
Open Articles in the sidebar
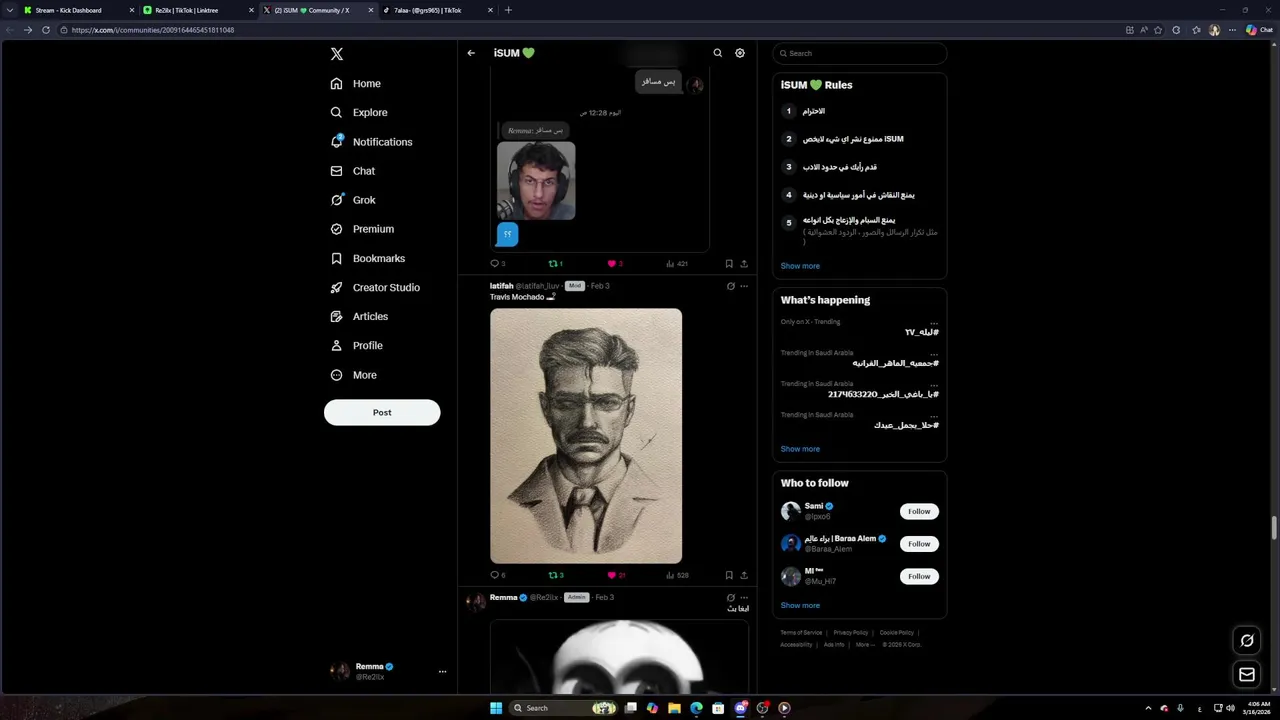tap(359, 316)
